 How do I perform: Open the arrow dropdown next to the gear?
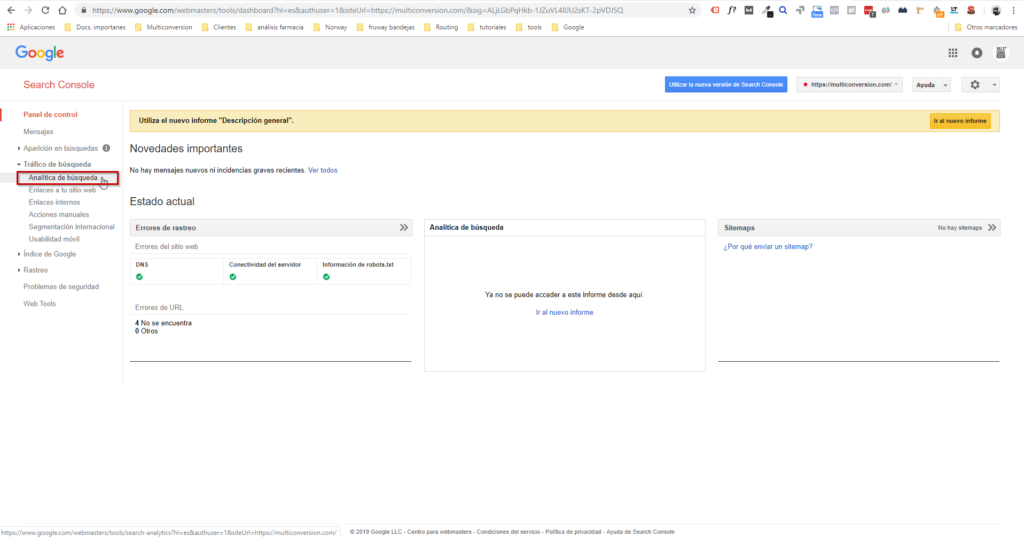(x=994, y=85)
